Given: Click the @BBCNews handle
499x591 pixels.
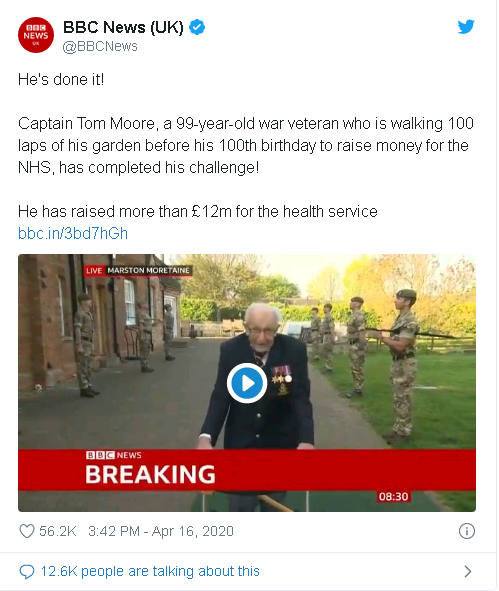Looking at the screenshot, I should point(100,46).
